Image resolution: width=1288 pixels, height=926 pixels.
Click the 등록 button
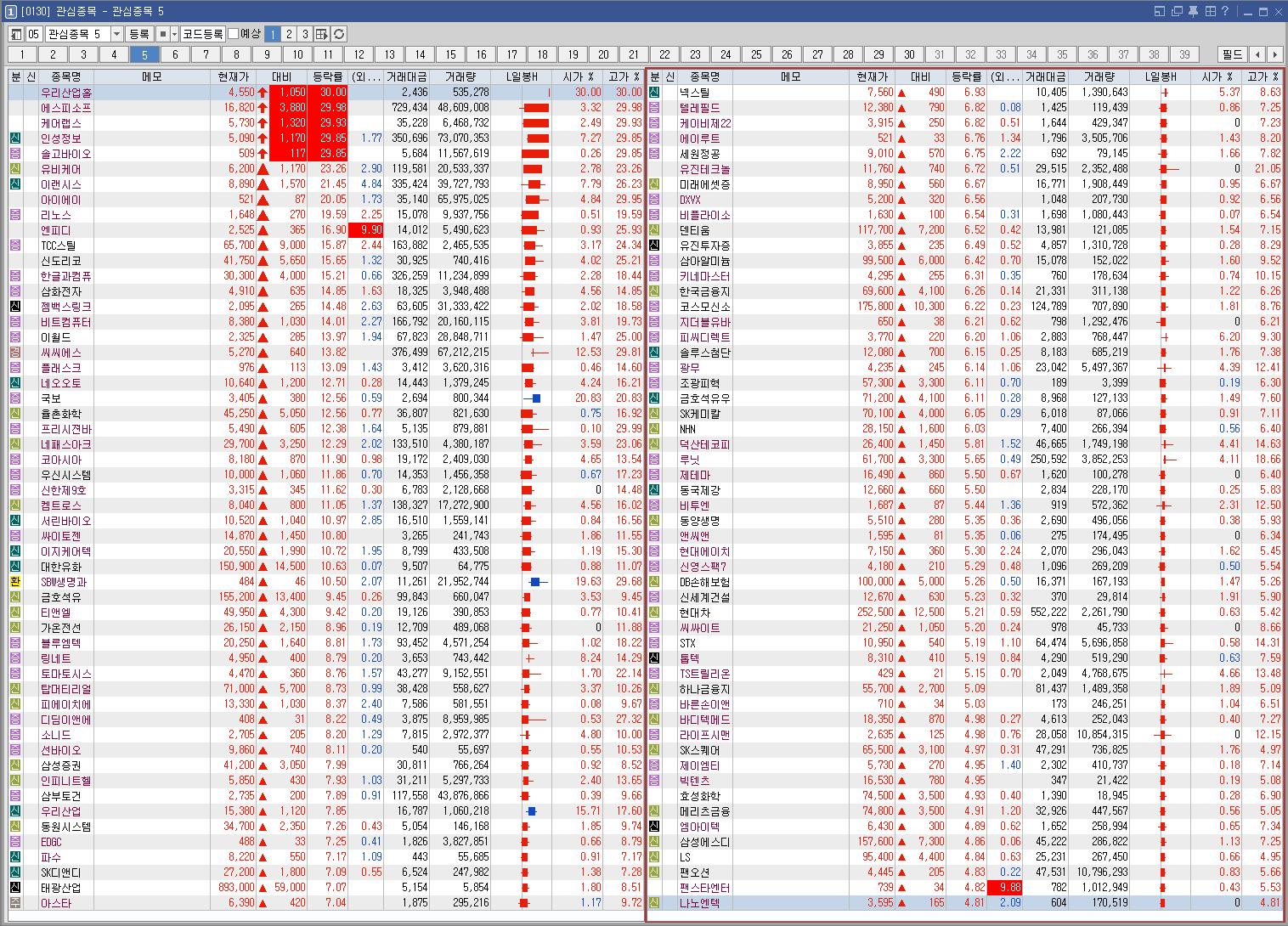139,34
